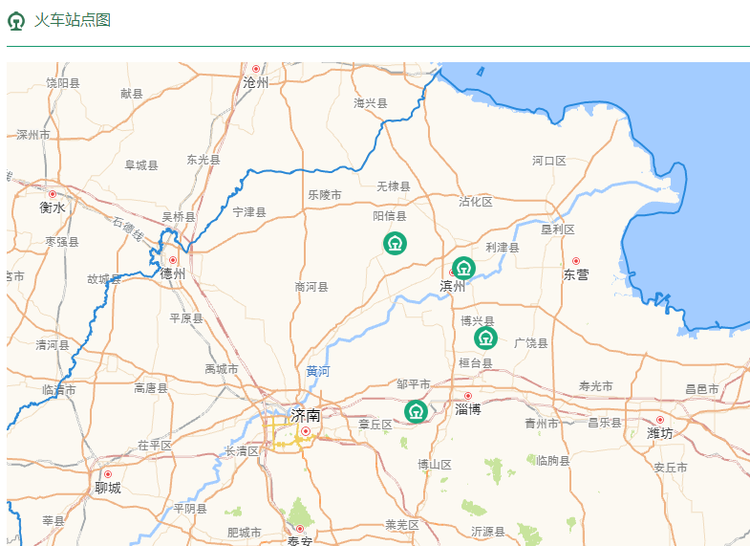Click the 沂源县 label
This screenshot has height=546, width=750.
(x=488, y=532)
